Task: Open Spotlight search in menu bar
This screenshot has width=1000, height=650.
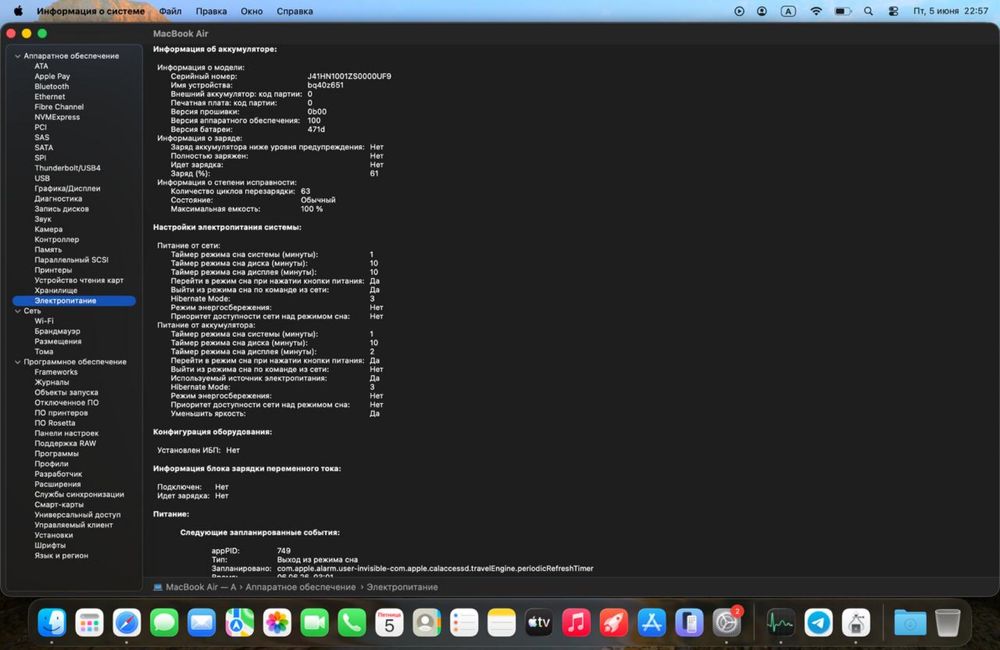Action: click(x=868, y=11)
